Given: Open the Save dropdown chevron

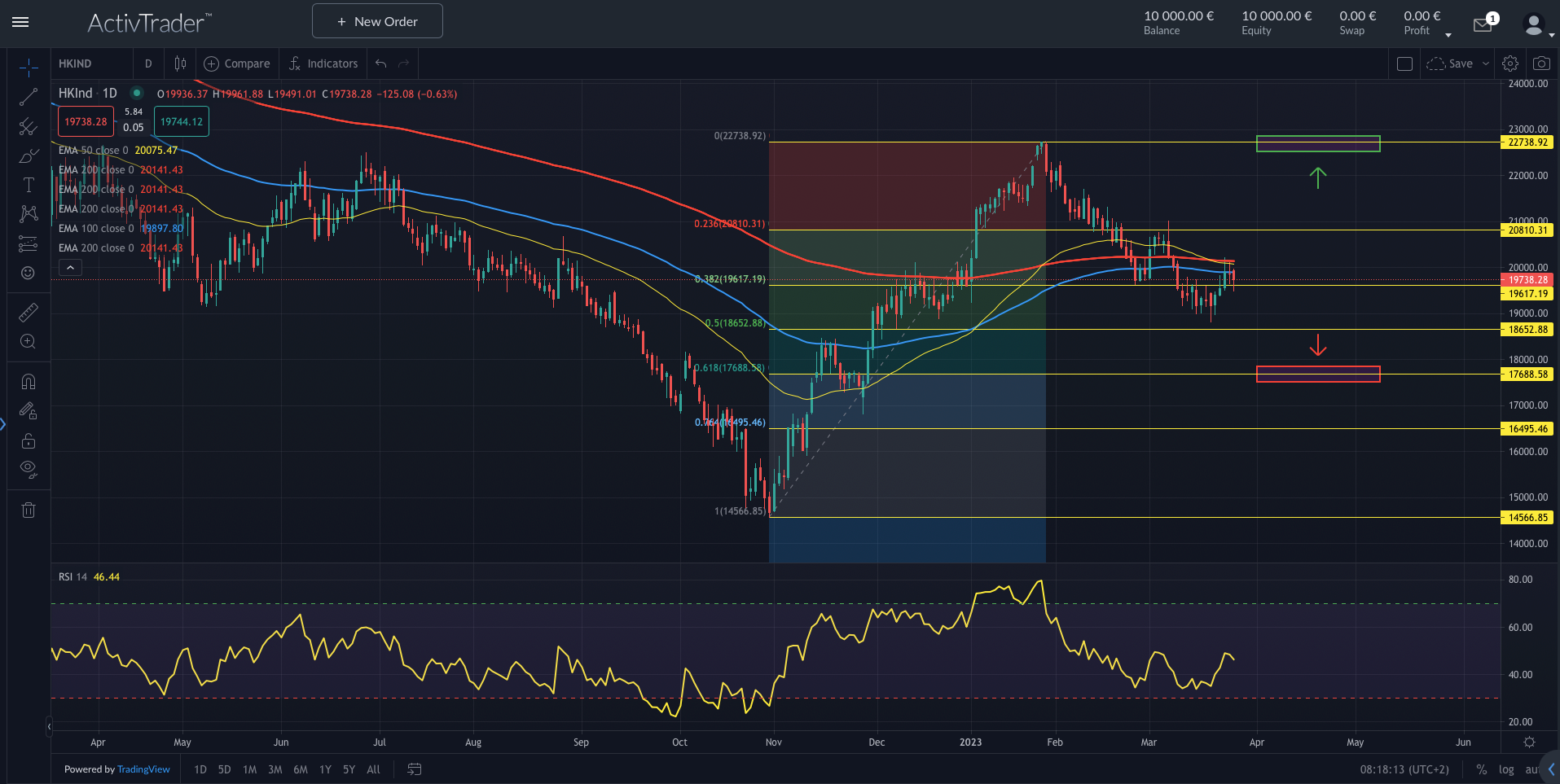Looking at the screenshot, I should (1484, 64).
